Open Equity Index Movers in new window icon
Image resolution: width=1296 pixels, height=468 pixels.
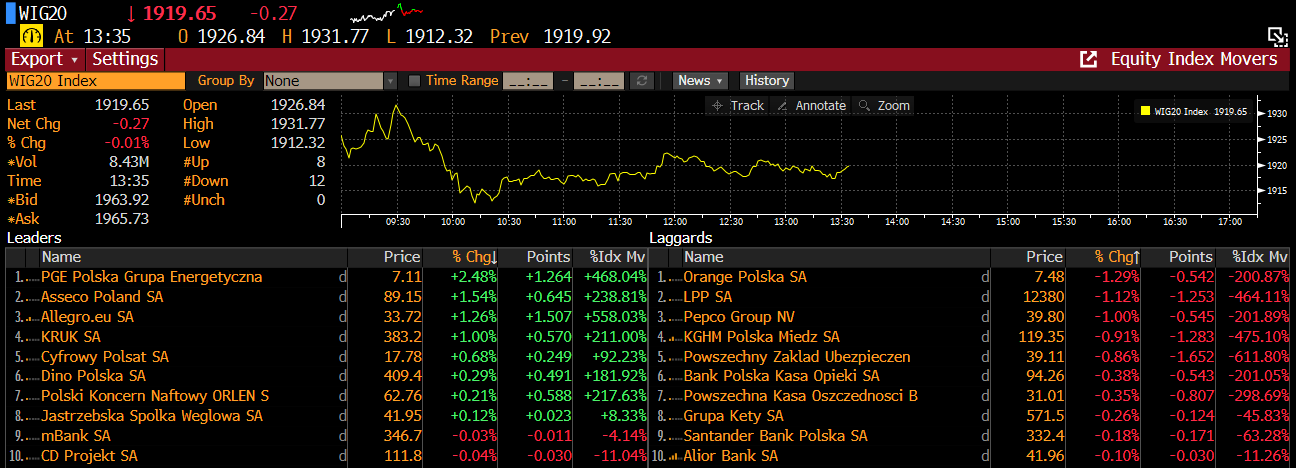(x=1089, y=59)
